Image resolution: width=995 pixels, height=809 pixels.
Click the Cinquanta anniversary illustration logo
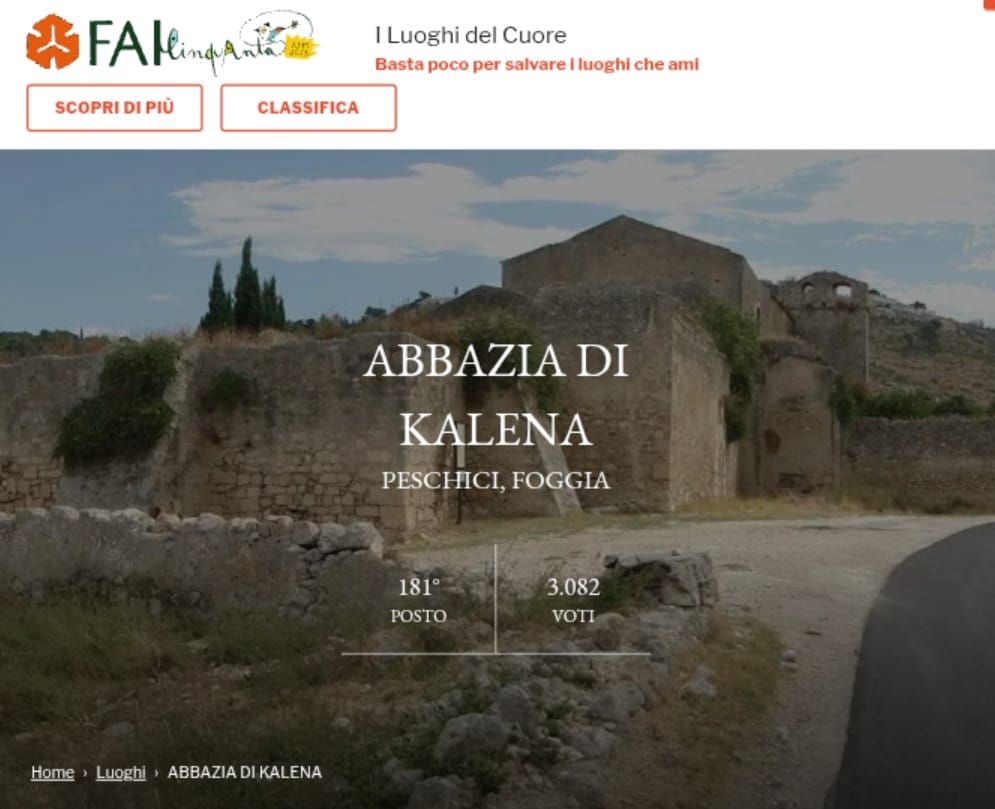coord(240,41)
